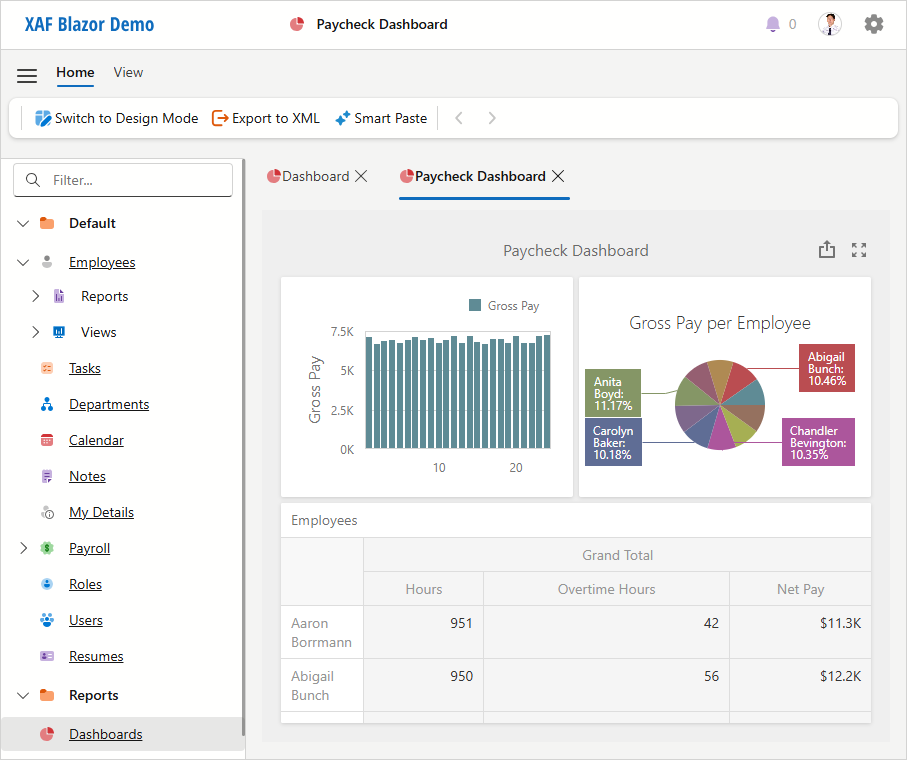The width and height of the screenshot is (907, 760).
Task: Click the Roles icon in sidebar
Action: click(x=47, y=584)
